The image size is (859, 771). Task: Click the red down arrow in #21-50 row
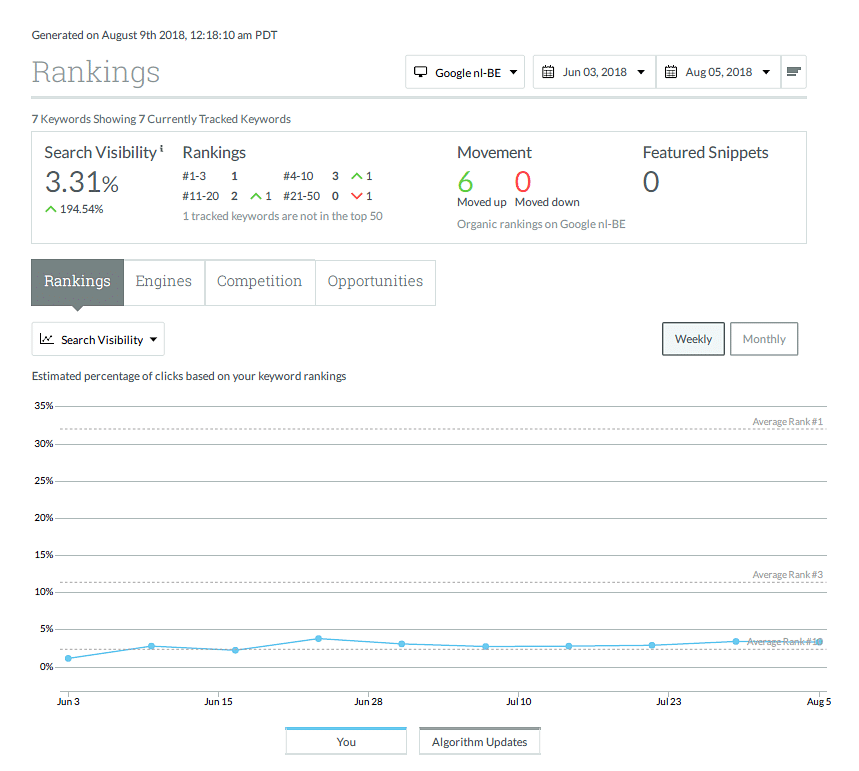(356, 196)
